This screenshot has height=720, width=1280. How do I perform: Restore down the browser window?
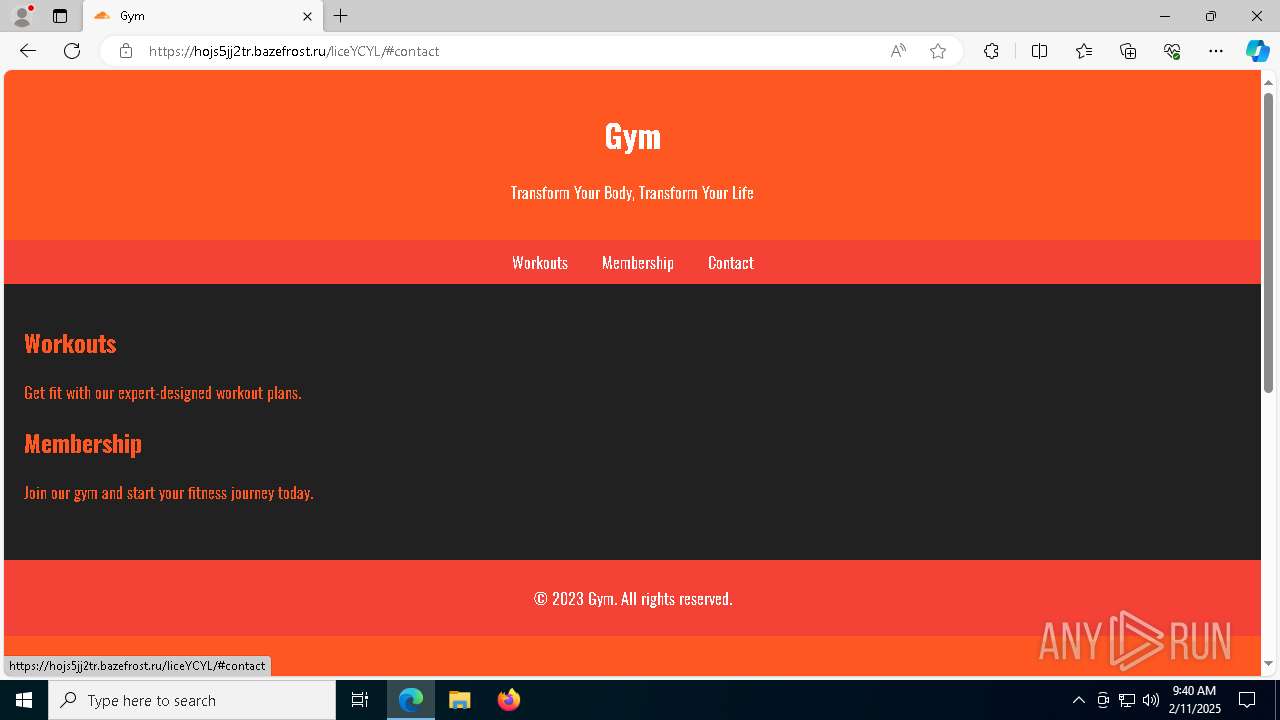[x=1211, y=16]
